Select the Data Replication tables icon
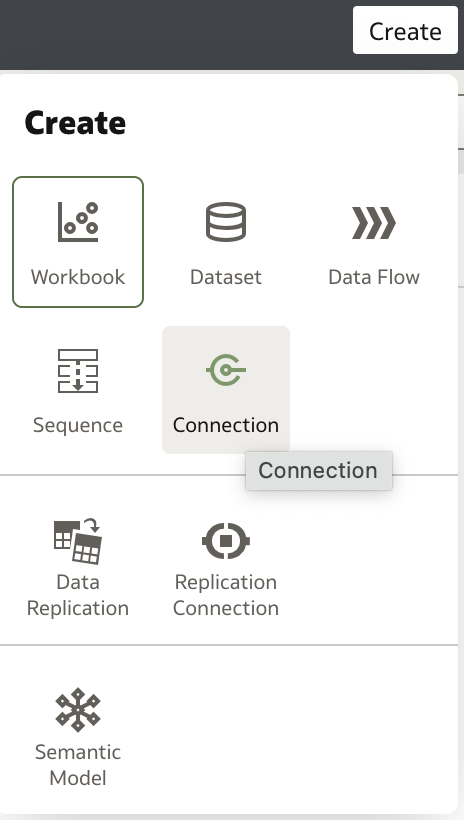Image resolution: width=464 pixels, height=820 pixels. point(78,541)
